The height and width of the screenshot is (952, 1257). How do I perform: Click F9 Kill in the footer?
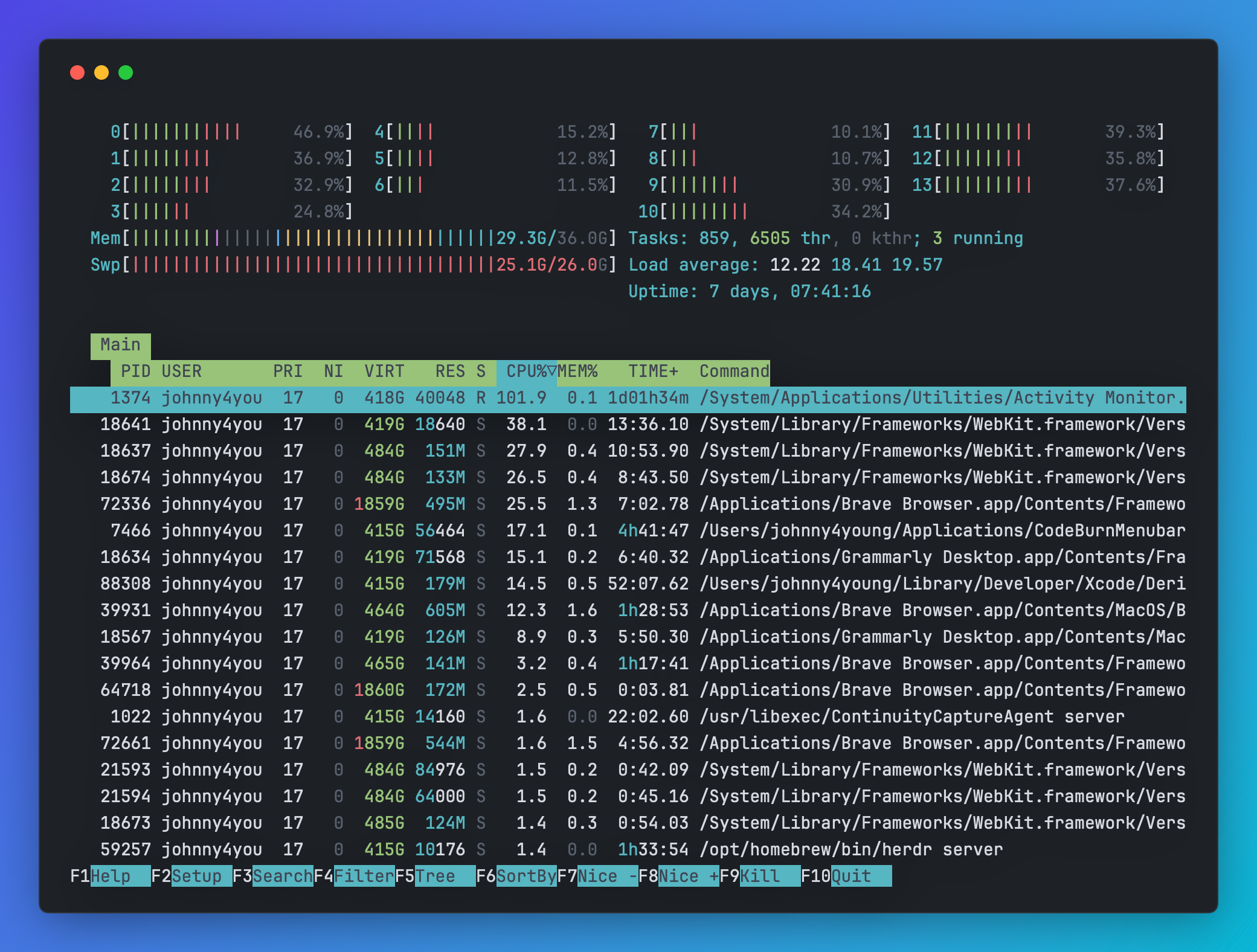pos(760,876)
